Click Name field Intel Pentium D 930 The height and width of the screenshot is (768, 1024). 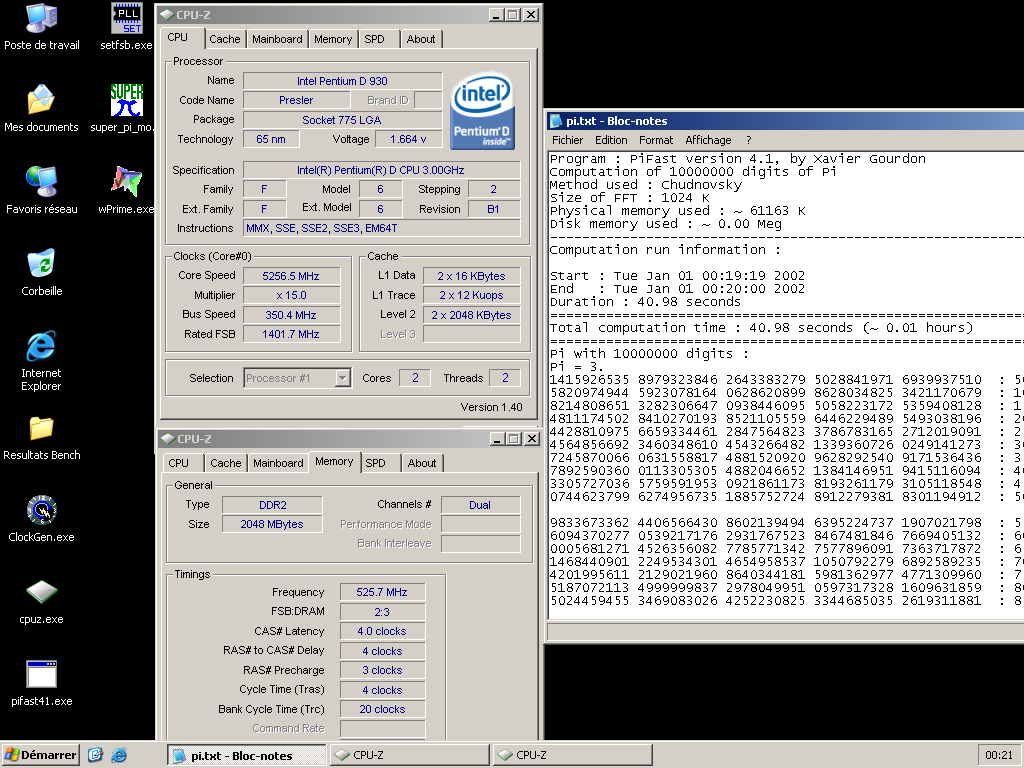[x=342, y=81]
